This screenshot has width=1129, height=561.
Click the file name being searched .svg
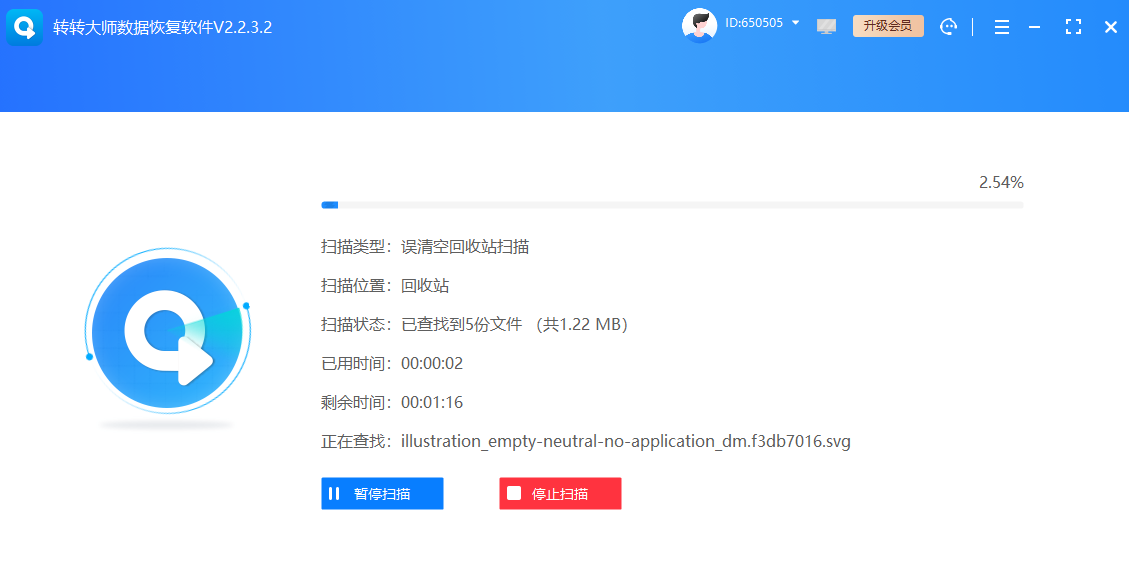tap(626, 441)
